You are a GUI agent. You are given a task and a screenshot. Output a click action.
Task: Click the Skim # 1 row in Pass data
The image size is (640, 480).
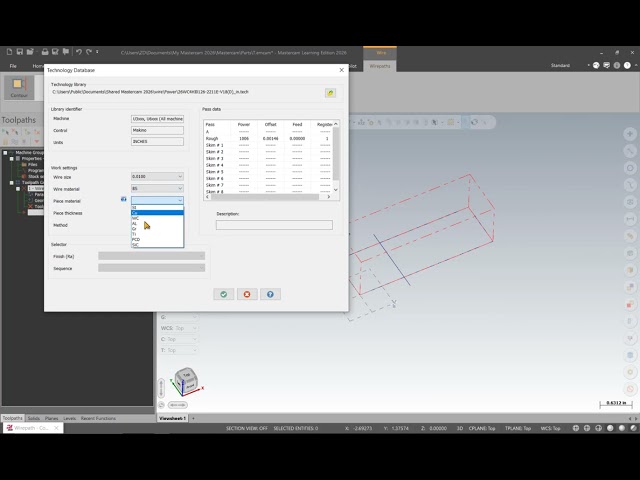[268, 145]
